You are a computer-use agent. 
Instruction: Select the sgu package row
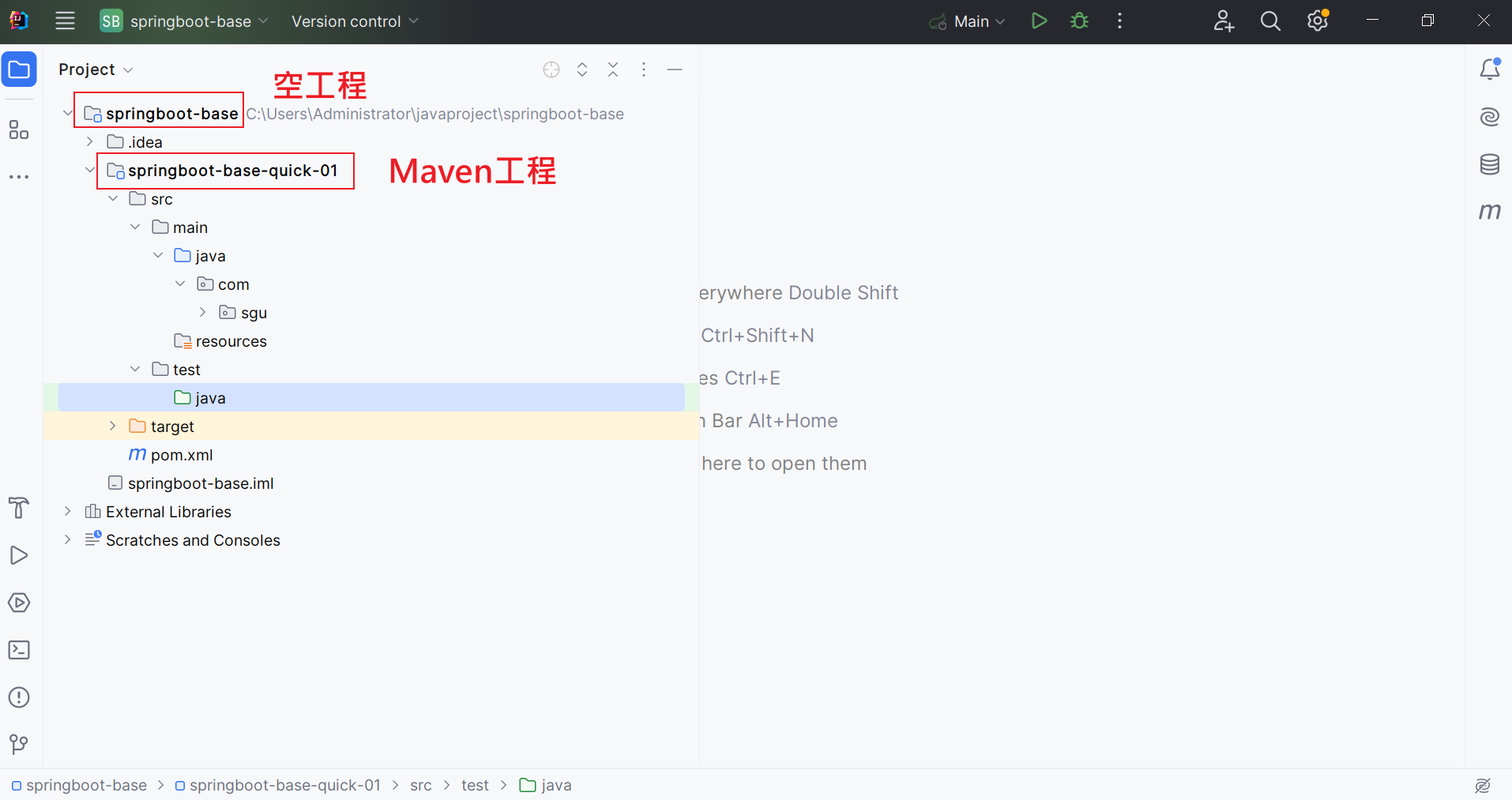point(371,313)
